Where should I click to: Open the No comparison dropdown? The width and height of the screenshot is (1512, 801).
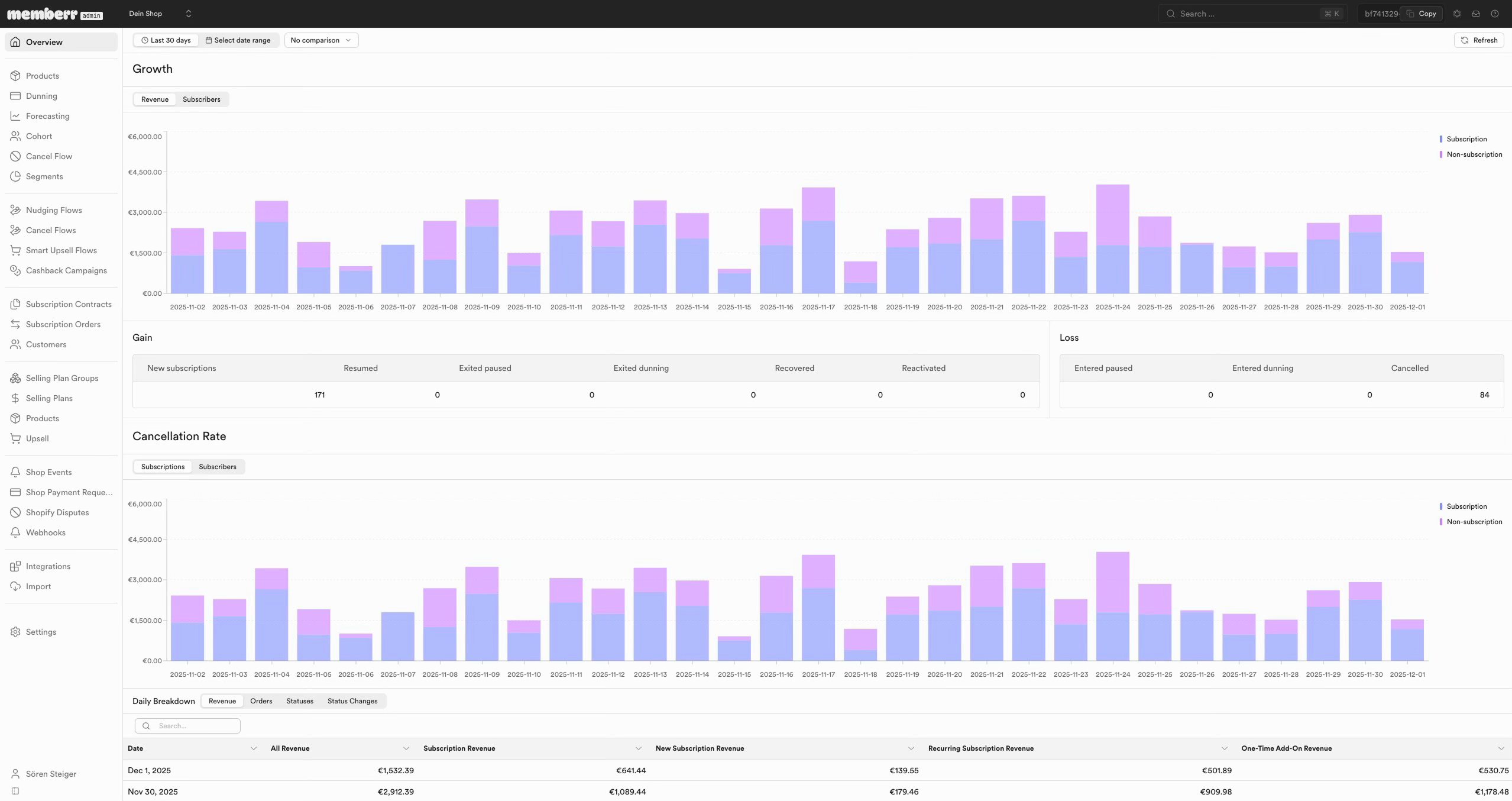(321, 40)
